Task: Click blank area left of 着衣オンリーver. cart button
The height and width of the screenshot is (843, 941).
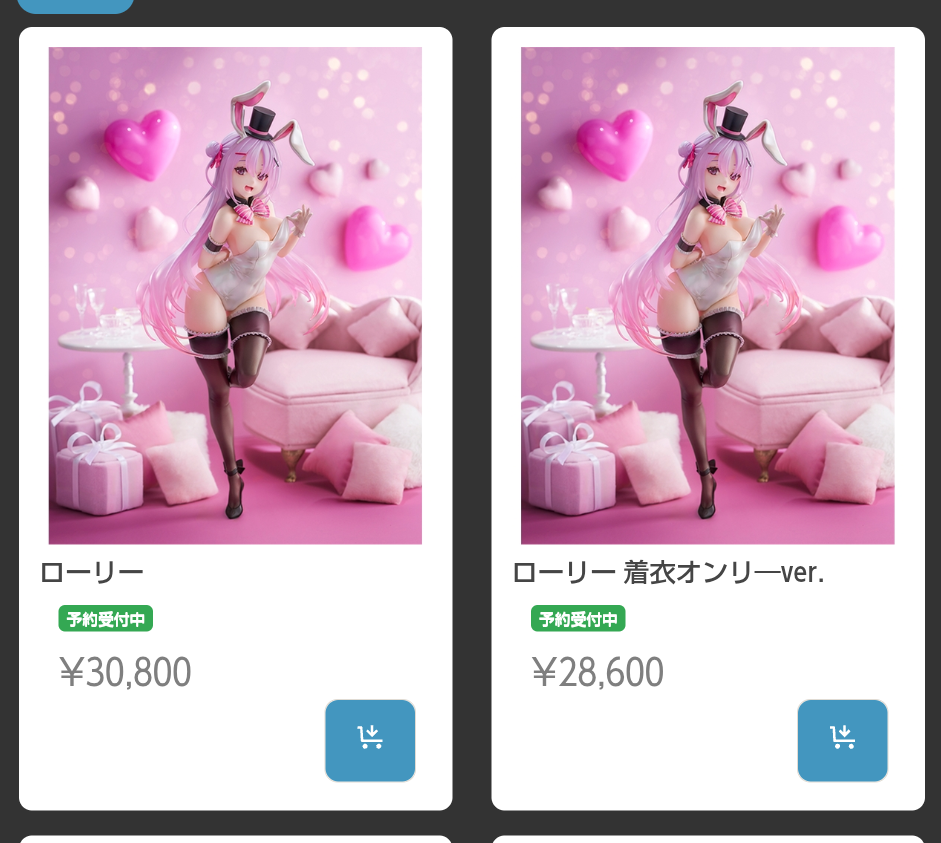Action: [652, 740]
